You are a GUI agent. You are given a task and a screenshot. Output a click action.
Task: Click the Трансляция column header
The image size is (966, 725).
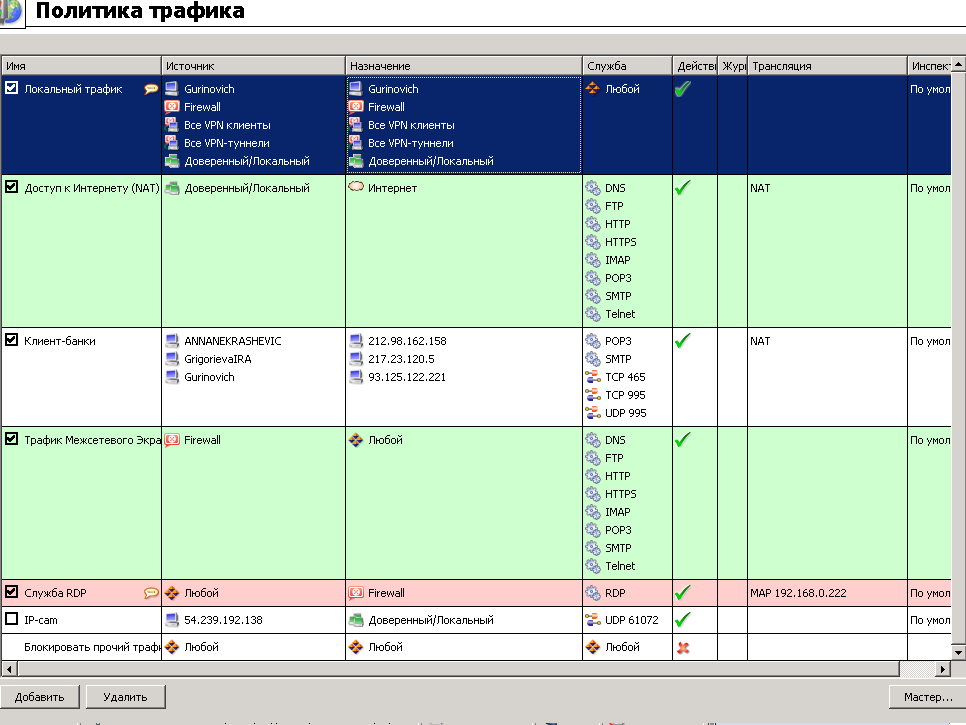(827, 65)
